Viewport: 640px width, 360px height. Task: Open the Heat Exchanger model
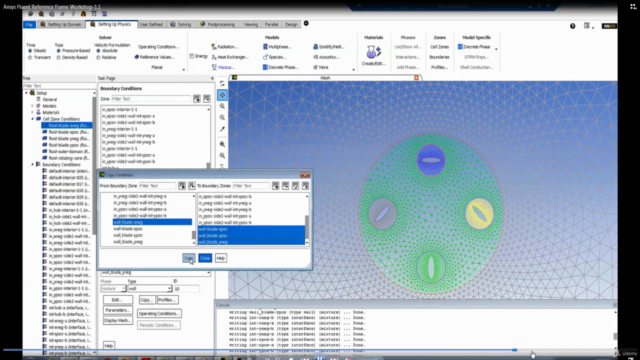click(x=229, y=57)
